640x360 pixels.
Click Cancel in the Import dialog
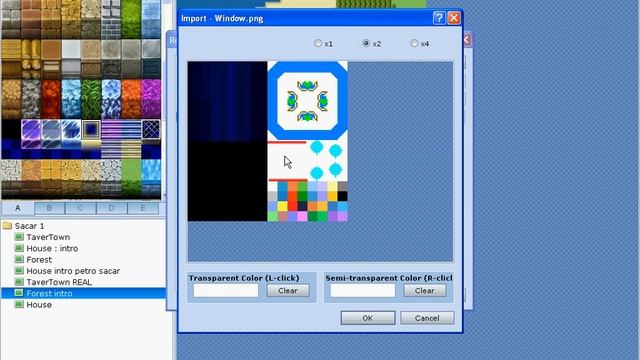pos(427,318)
